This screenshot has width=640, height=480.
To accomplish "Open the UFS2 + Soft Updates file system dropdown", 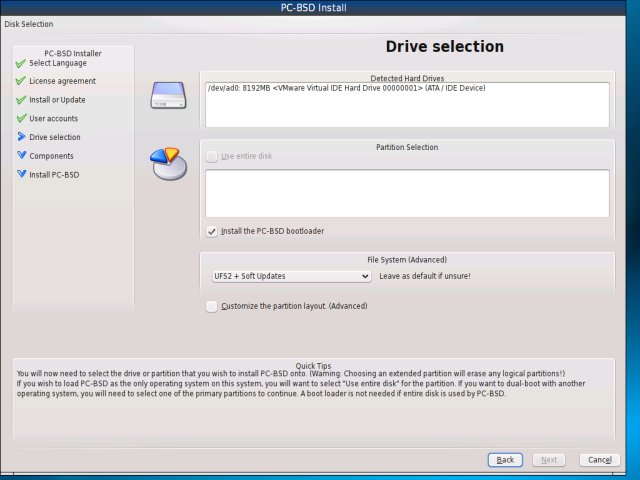I will 291,276.
